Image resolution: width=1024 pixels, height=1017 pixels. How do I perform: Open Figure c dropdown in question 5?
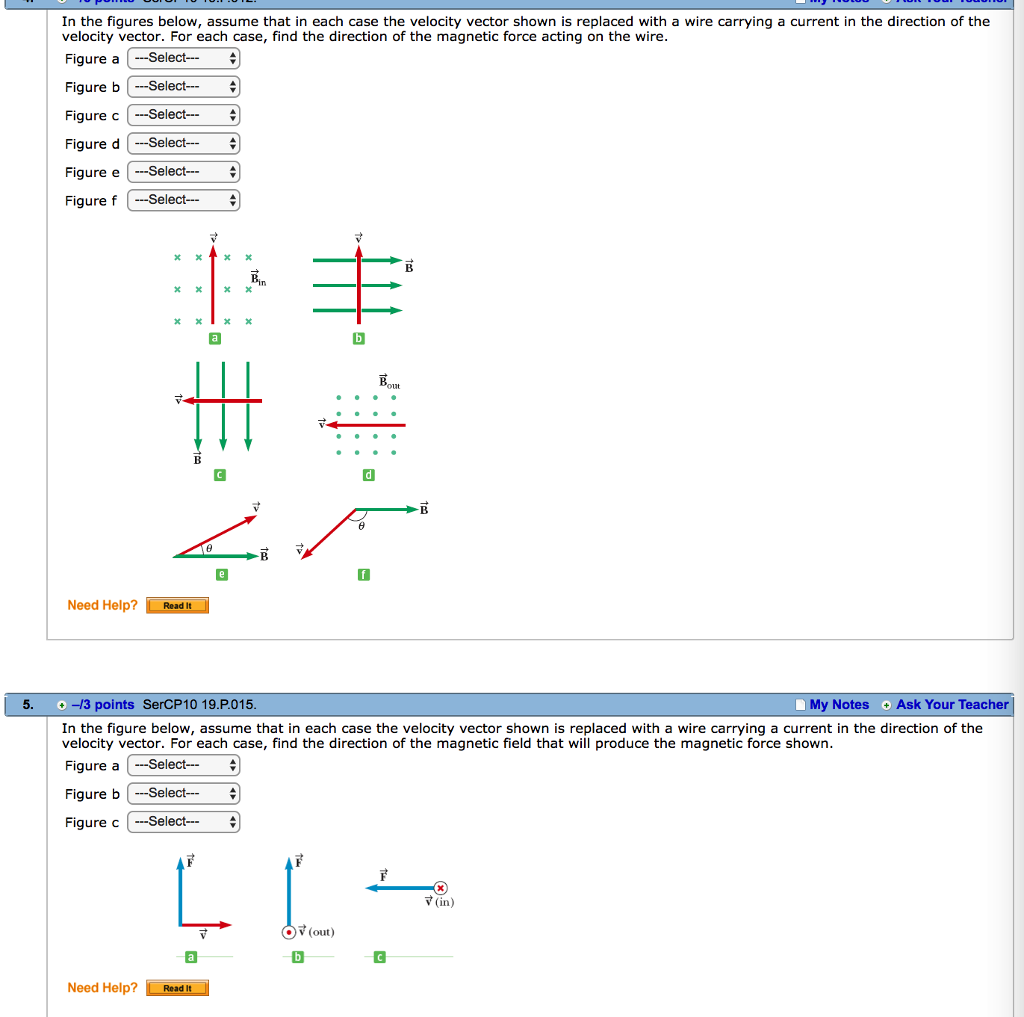[x=183, y=821]
